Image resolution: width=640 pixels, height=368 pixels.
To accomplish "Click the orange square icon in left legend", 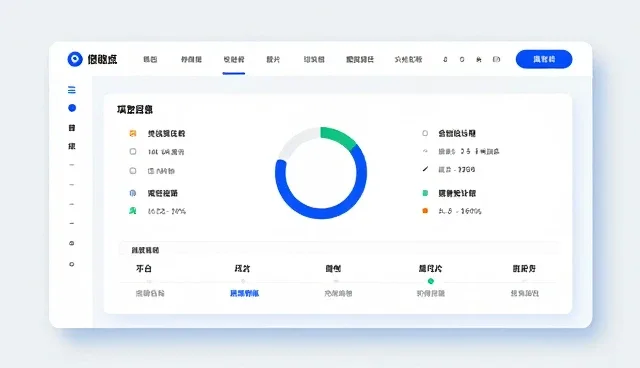I will pos(133,133).
